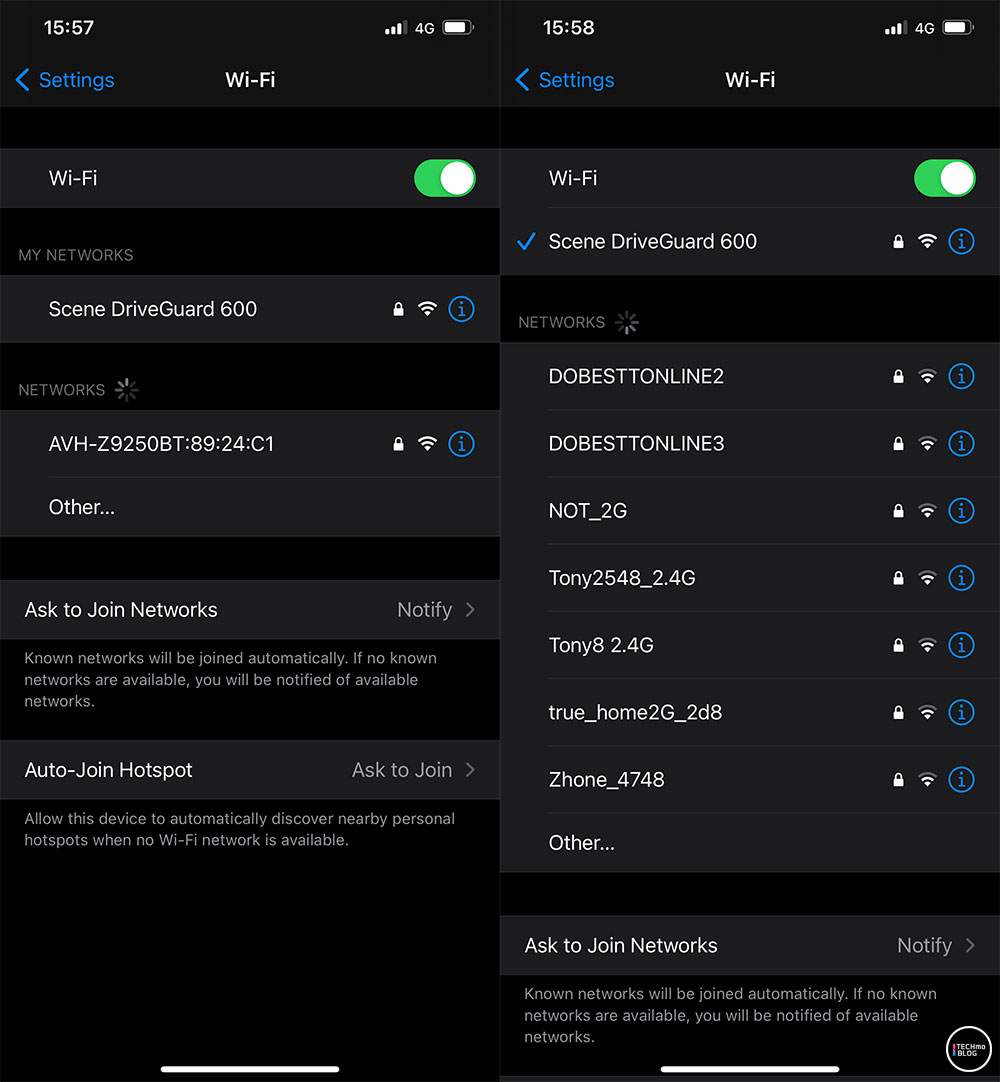Turn off Wi-Fi switch on left screen
This screenshot has width=1000, height=1082.
[x=444, y=178]
